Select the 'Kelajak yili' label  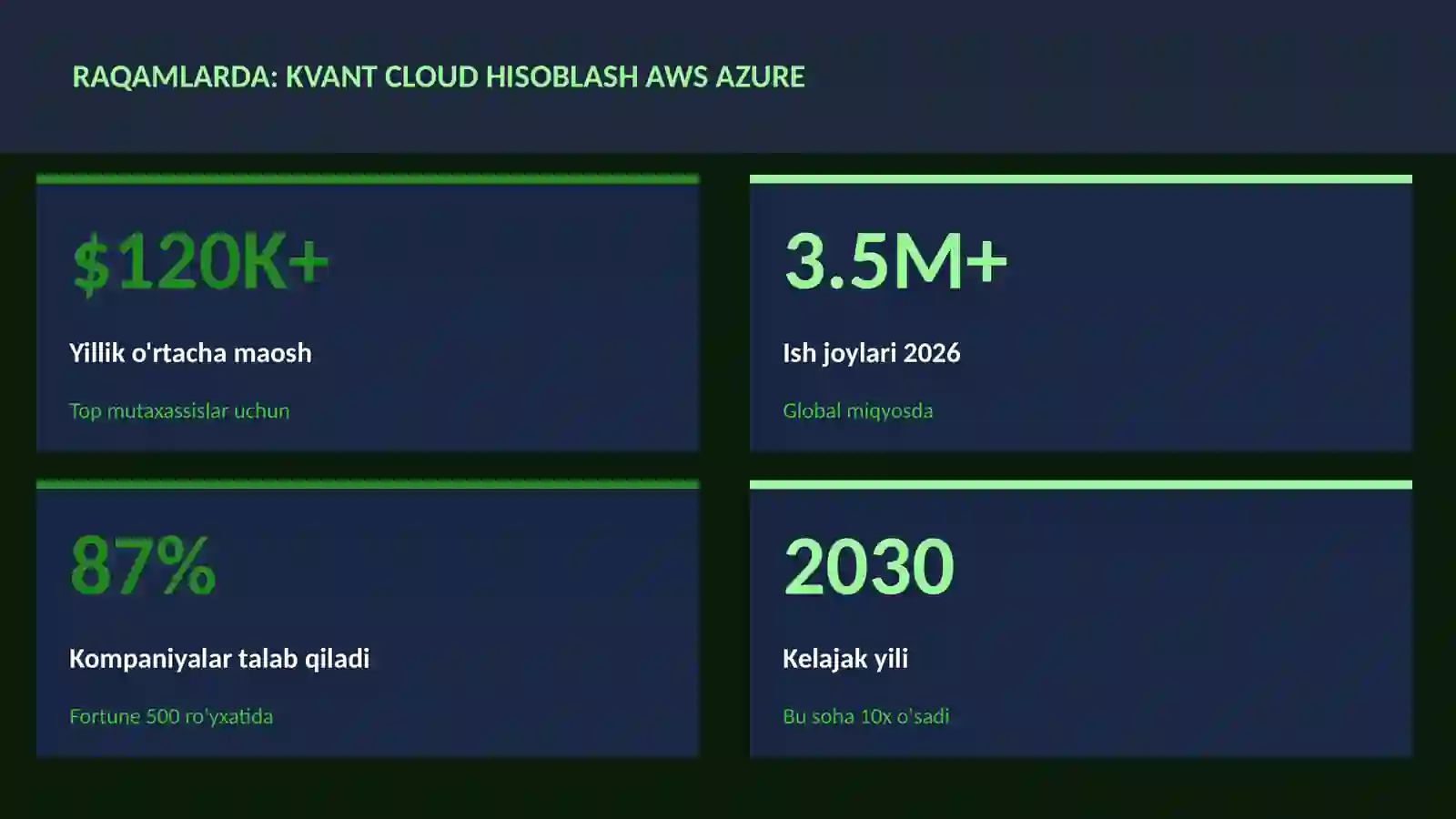[845, 659]
